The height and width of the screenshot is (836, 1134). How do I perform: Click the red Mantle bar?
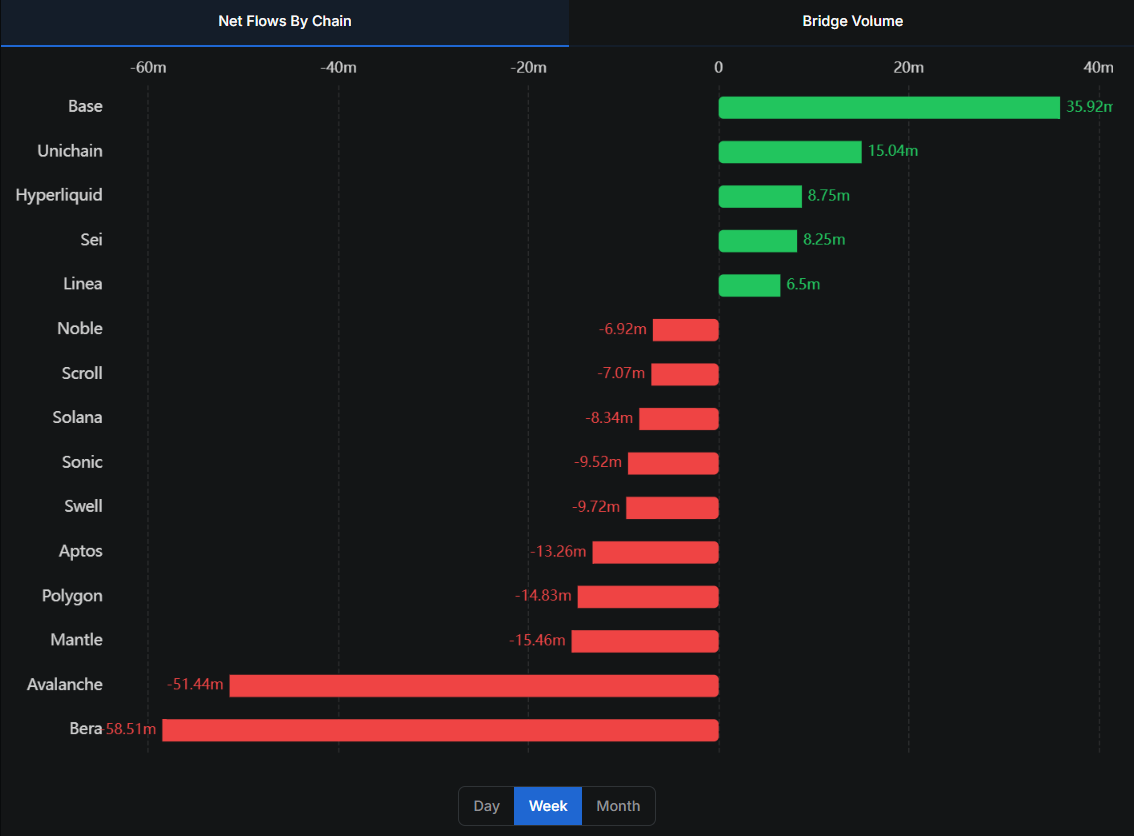pyautogui.click(x=645, y=641)
